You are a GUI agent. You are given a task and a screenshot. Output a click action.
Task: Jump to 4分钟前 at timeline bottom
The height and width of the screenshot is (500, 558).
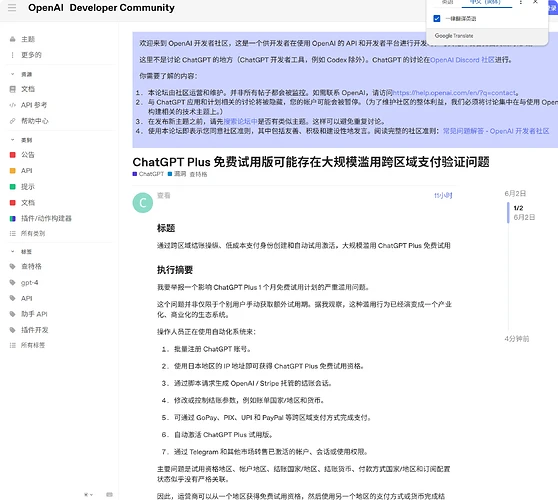[x=516, y=339]
